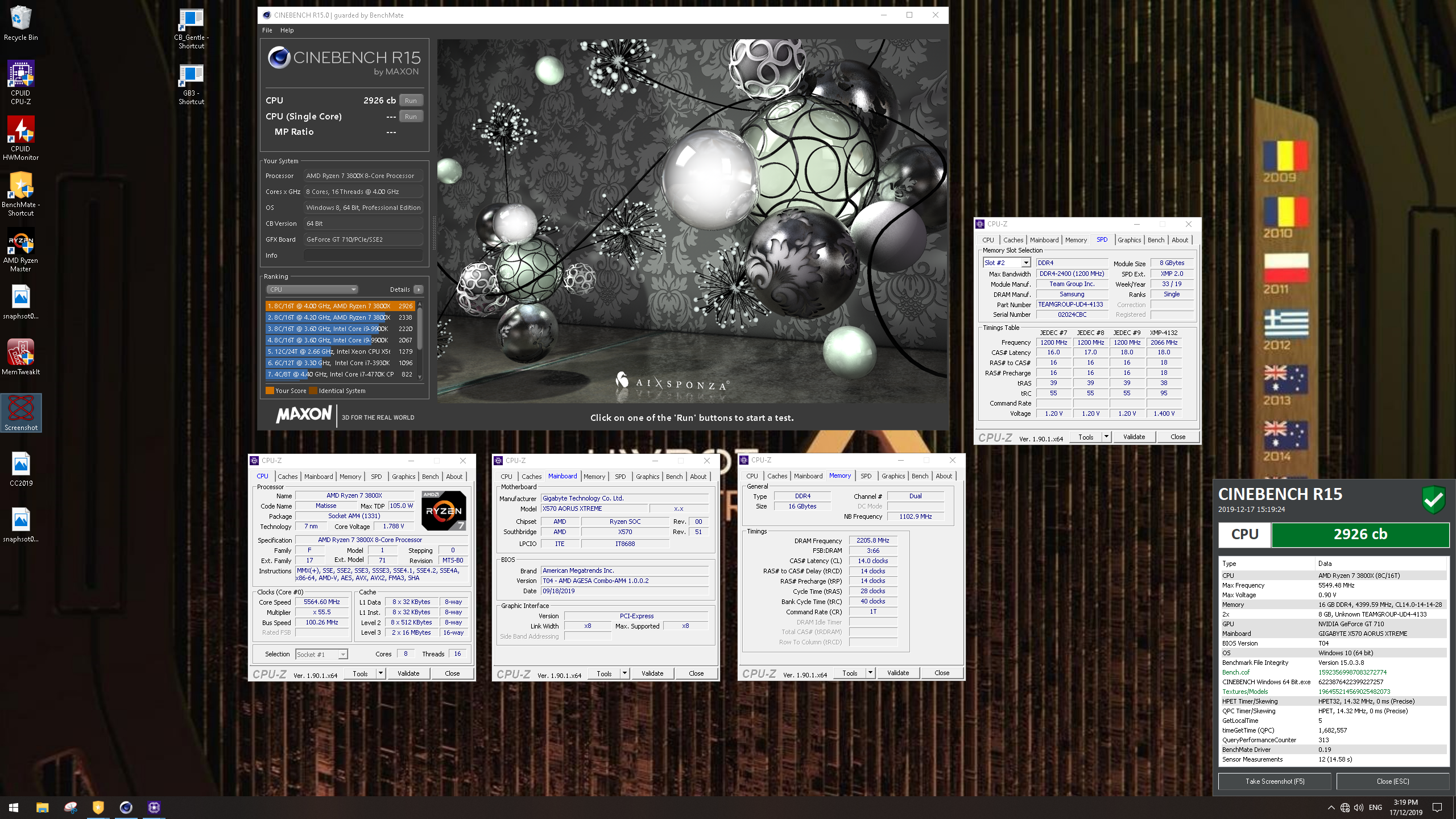Click the Textures/Models integrity link
Viewport: 1456px width, 819px height.
tap(1245, 692)
